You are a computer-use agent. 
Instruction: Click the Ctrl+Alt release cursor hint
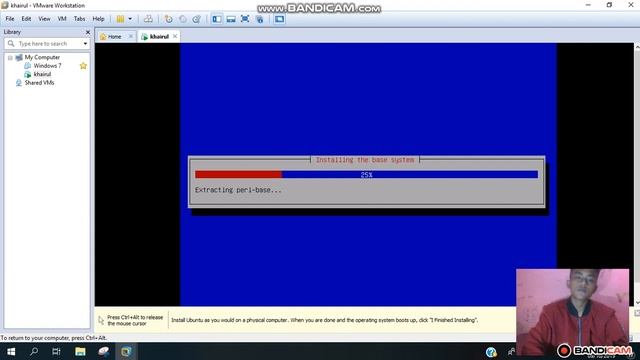click(x=135, y=320)
